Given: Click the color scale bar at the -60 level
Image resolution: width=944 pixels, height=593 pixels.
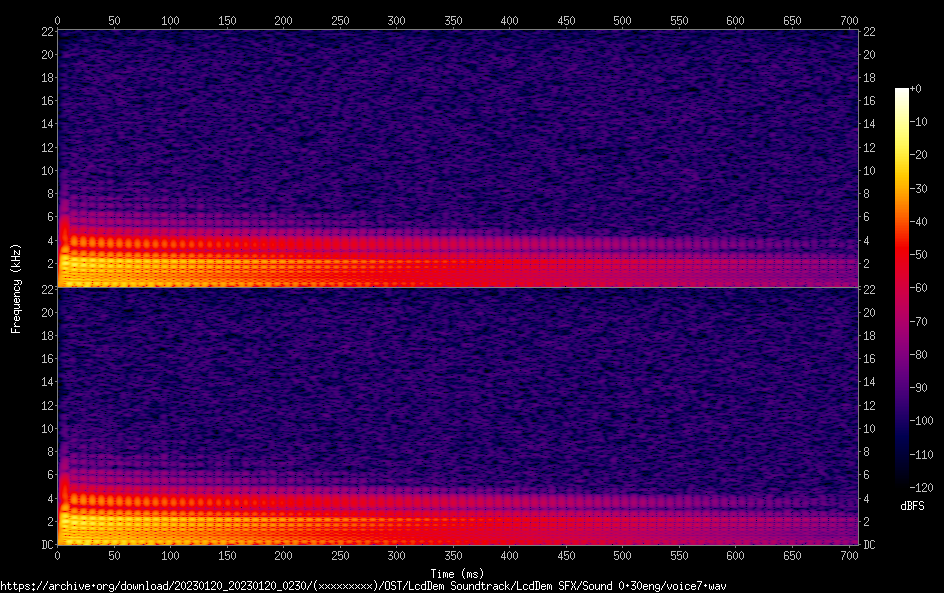Looking at the screenshot, I should 902,285.
